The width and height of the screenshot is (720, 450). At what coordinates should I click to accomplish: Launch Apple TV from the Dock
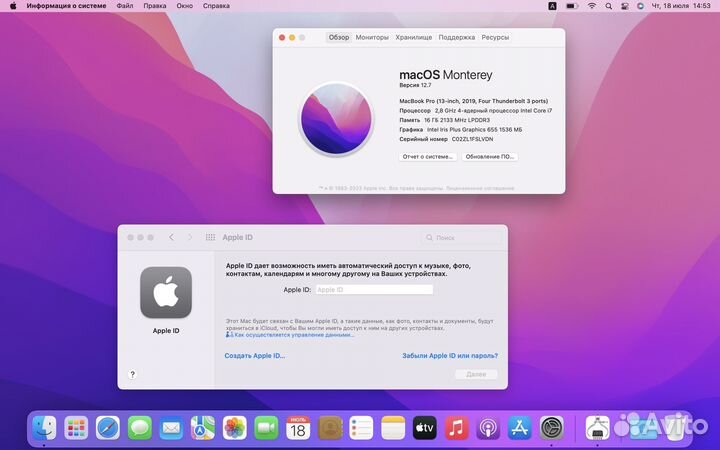(x=425, y=428)
